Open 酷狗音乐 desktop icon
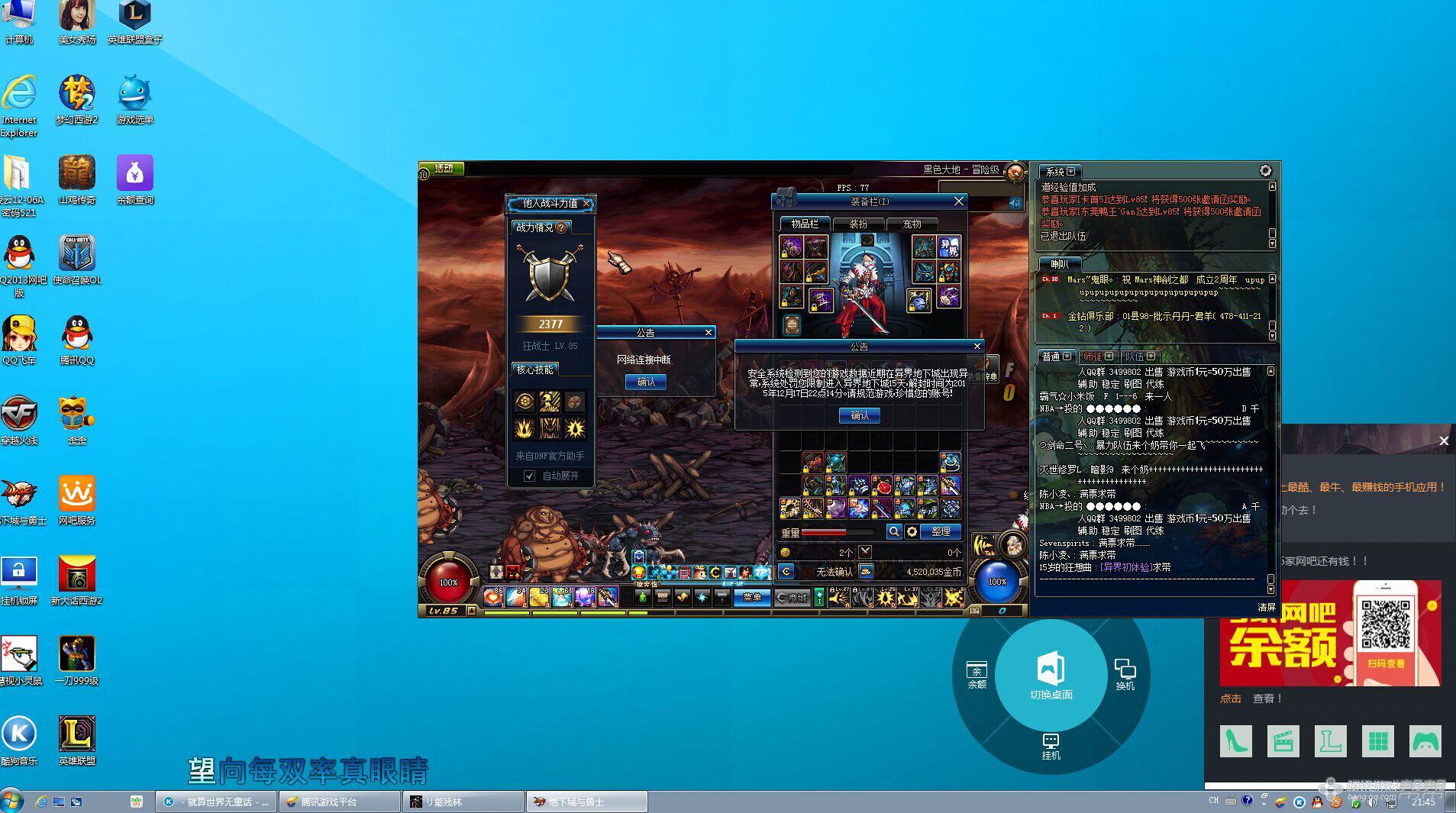Viewport: 1456px width, 813px height. tap(19, 741)
